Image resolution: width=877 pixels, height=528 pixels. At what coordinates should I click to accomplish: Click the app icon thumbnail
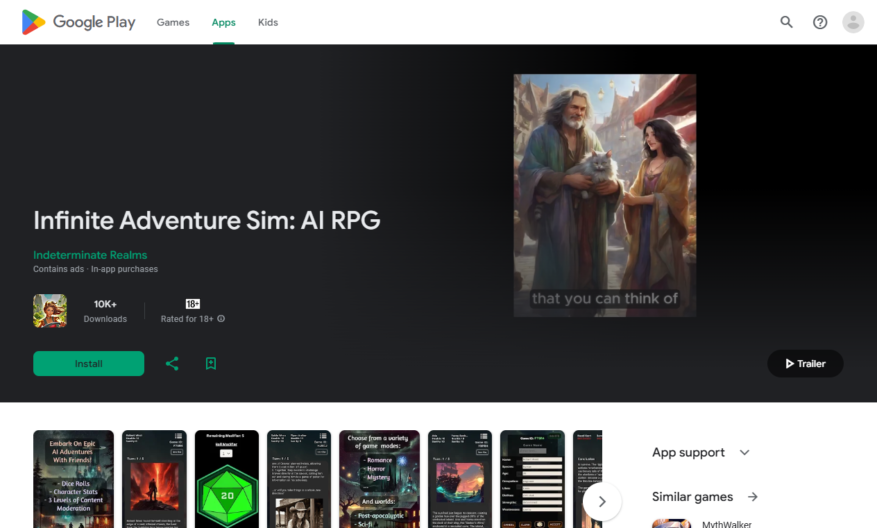pyautogui.click(x=50, y=311)
